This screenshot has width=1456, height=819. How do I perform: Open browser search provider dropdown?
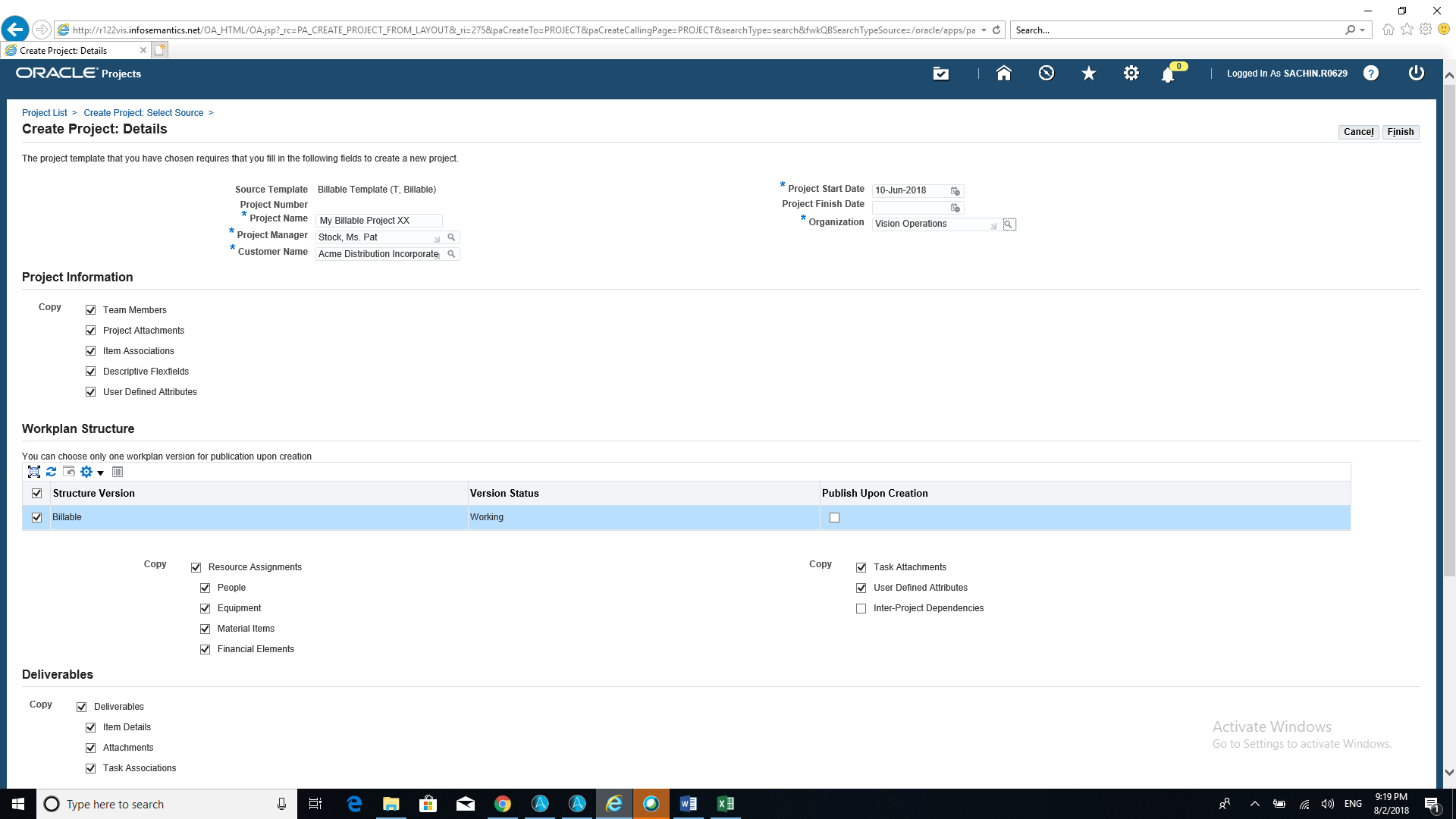pos(1363,30)
